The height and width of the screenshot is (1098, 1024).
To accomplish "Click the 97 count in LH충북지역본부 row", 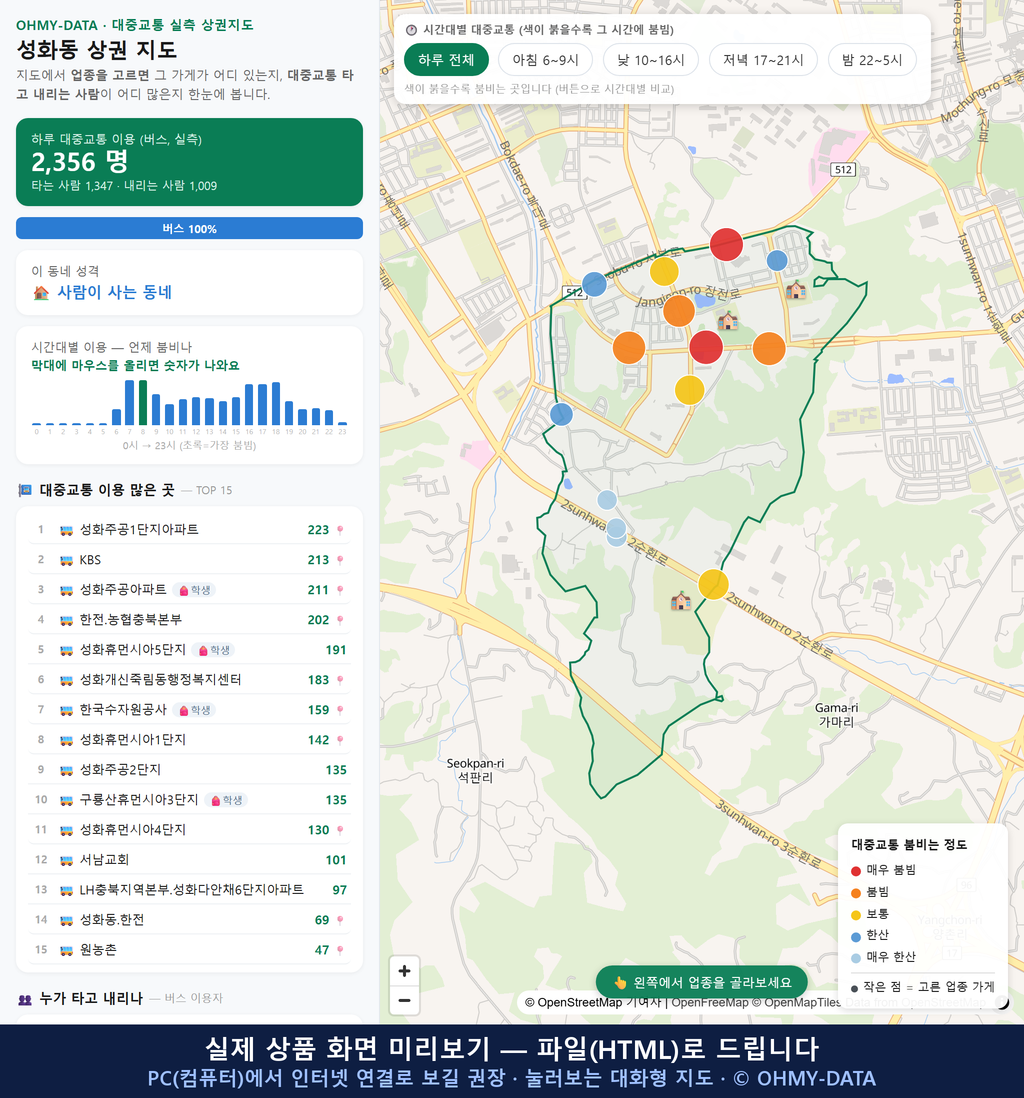I will [x=340, y=890].
